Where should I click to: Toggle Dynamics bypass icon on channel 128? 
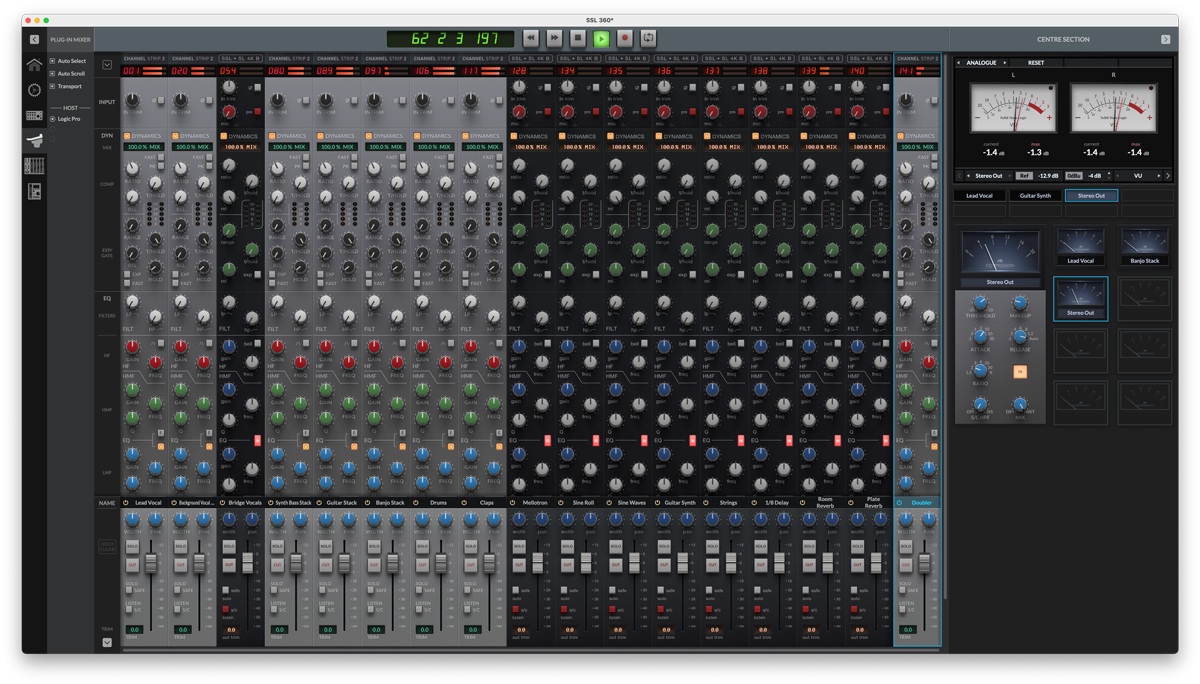(x=514, y=136)
